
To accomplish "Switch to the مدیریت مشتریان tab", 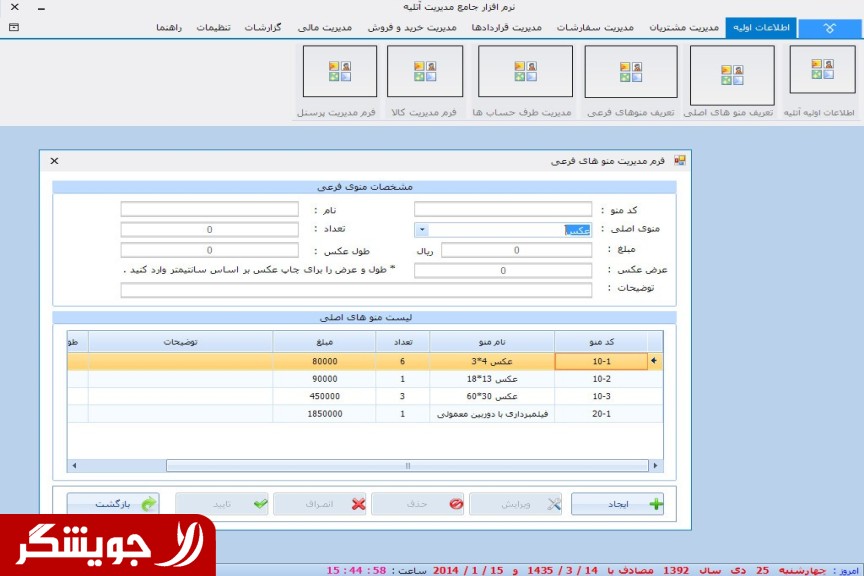I will (684, 27).
